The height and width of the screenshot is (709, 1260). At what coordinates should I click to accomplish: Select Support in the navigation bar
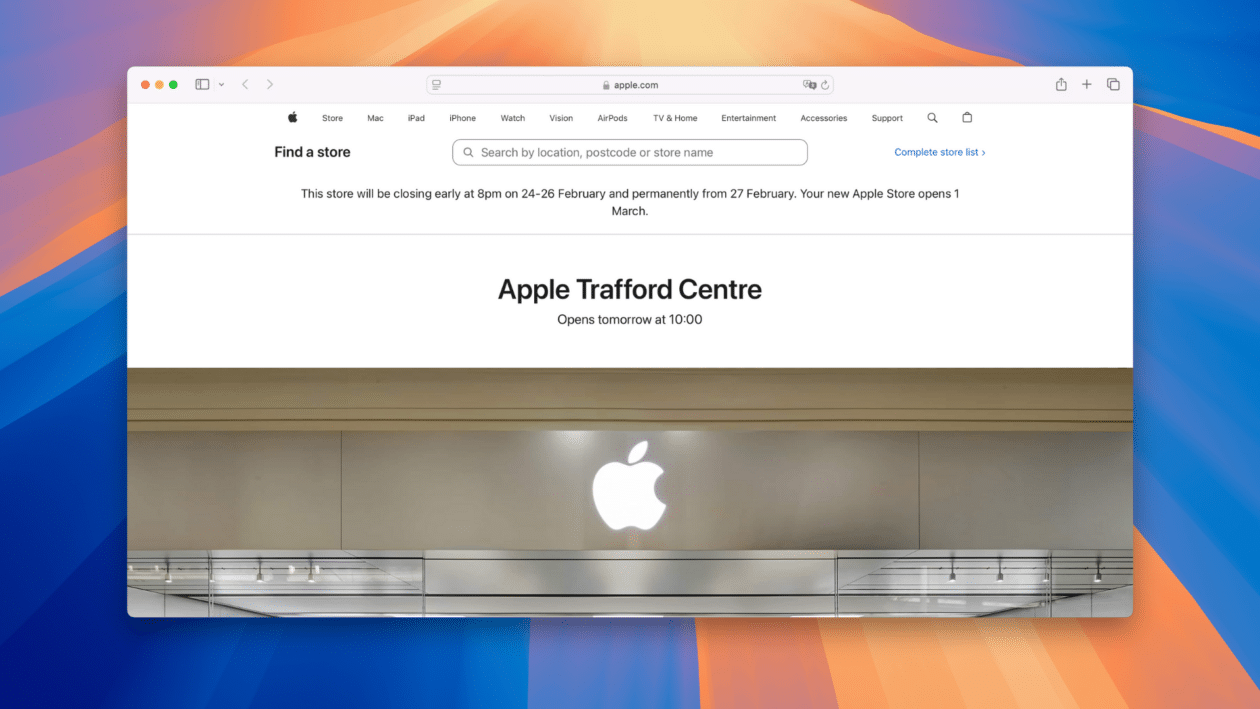pos(887,118)
